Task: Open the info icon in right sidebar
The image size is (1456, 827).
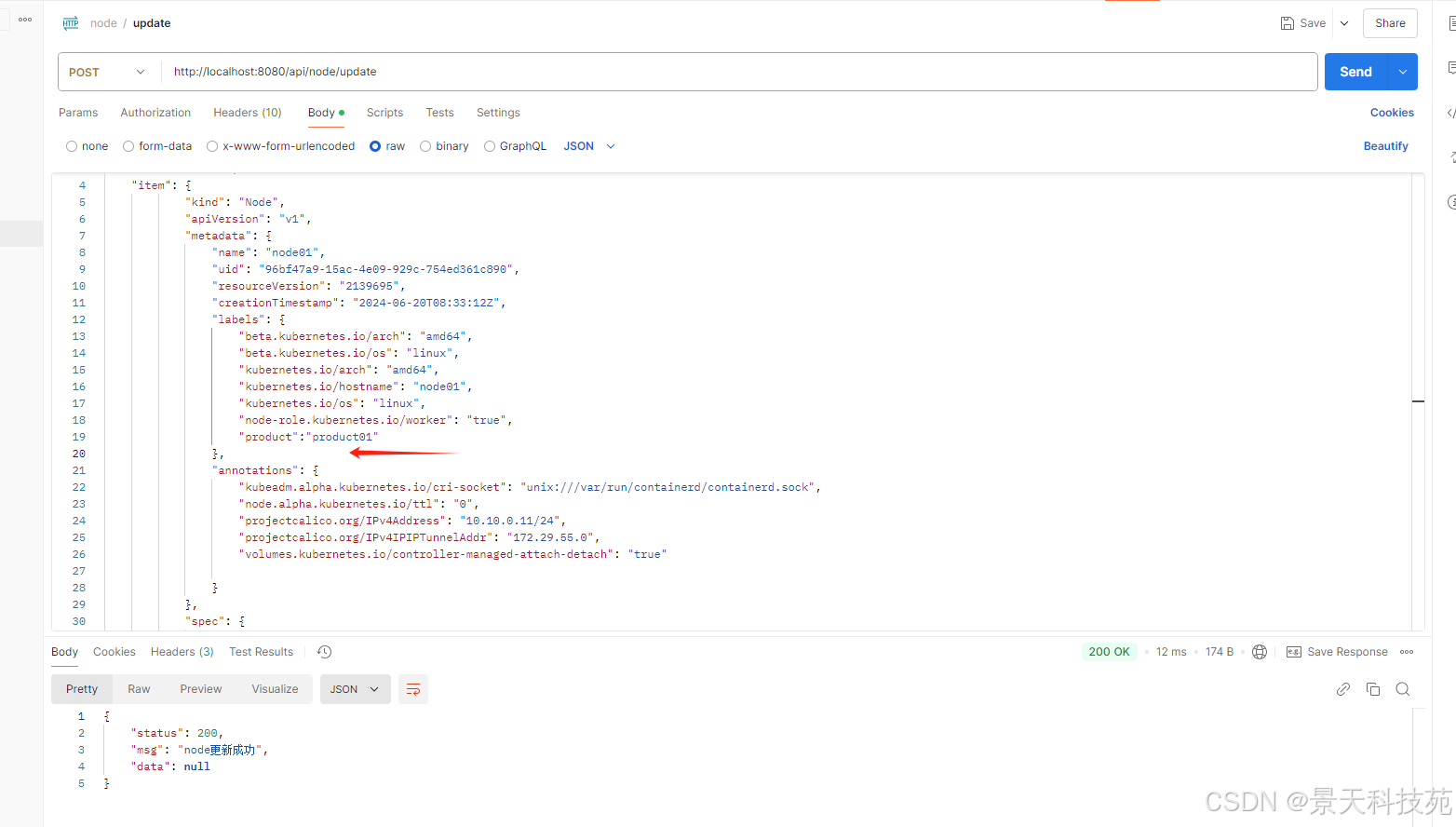Action: click(1451, 202)
